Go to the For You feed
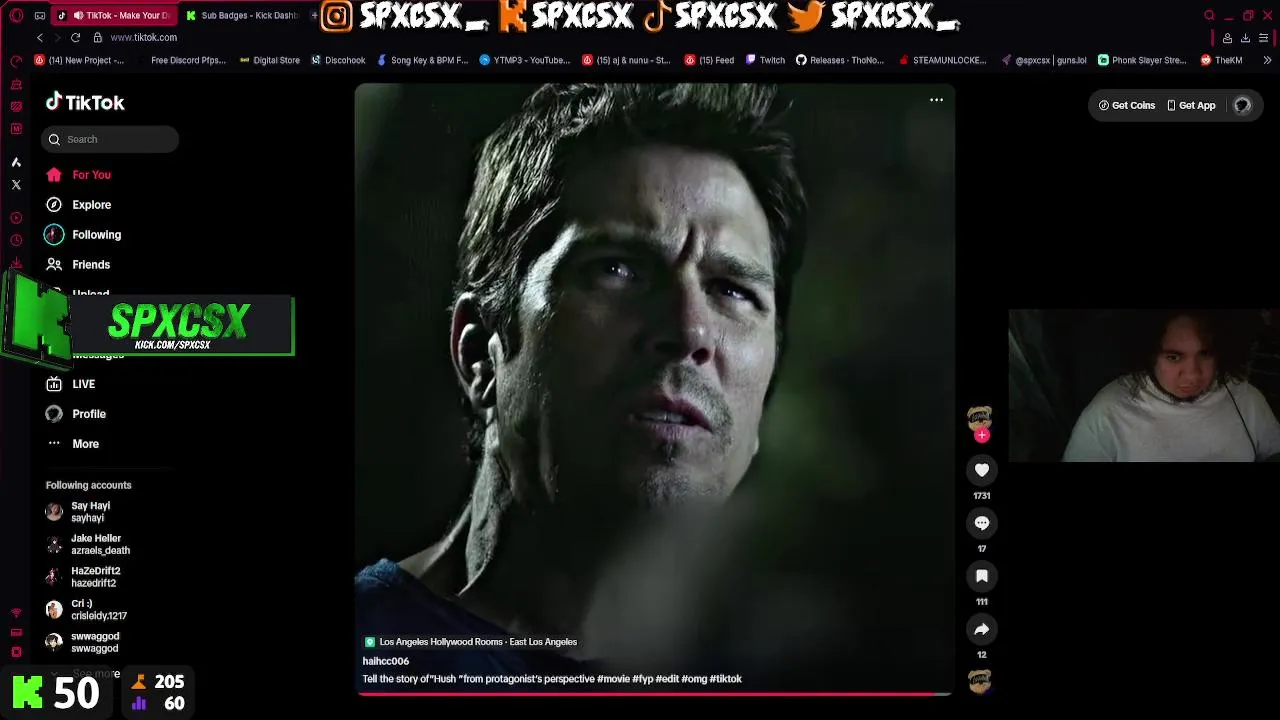 [78, 175]
